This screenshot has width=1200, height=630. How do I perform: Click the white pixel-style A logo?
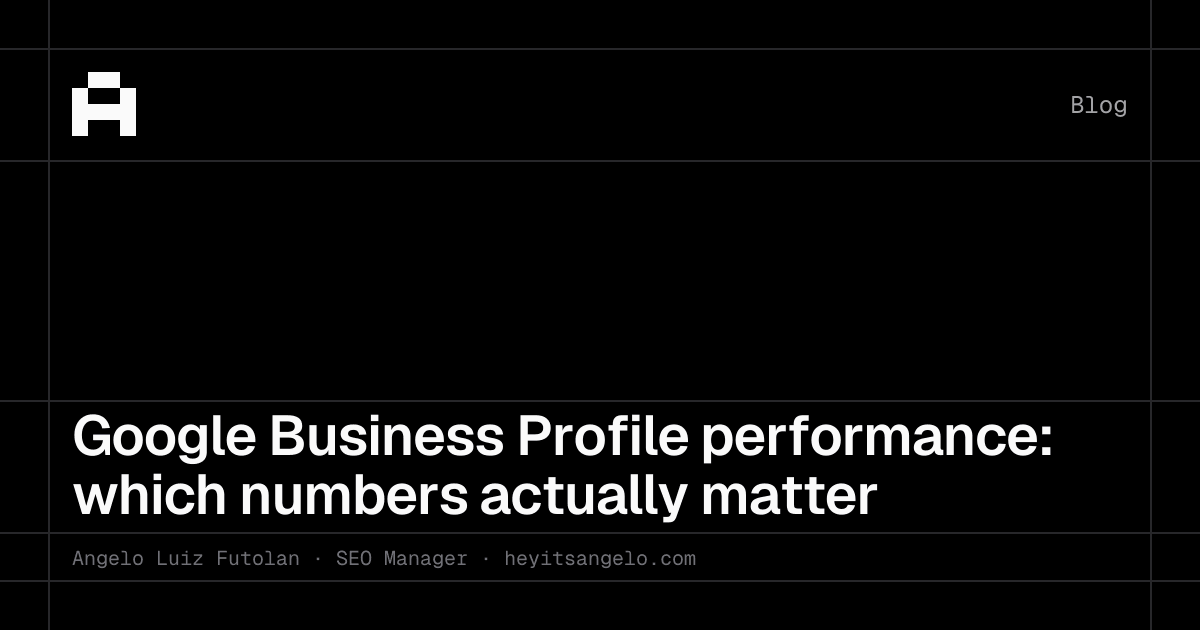point(104,104)
